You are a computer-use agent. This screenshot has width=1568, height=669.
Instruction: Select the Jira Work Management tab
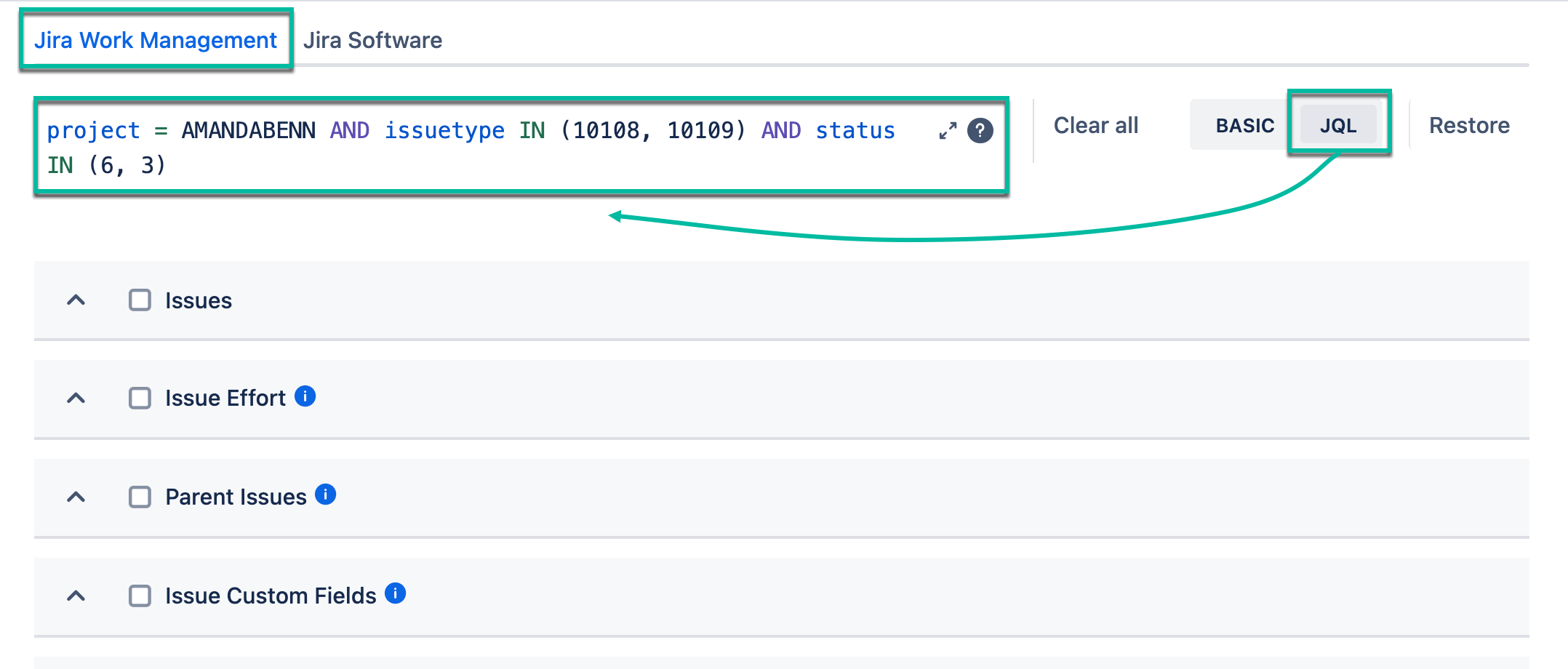coord(156,40)
